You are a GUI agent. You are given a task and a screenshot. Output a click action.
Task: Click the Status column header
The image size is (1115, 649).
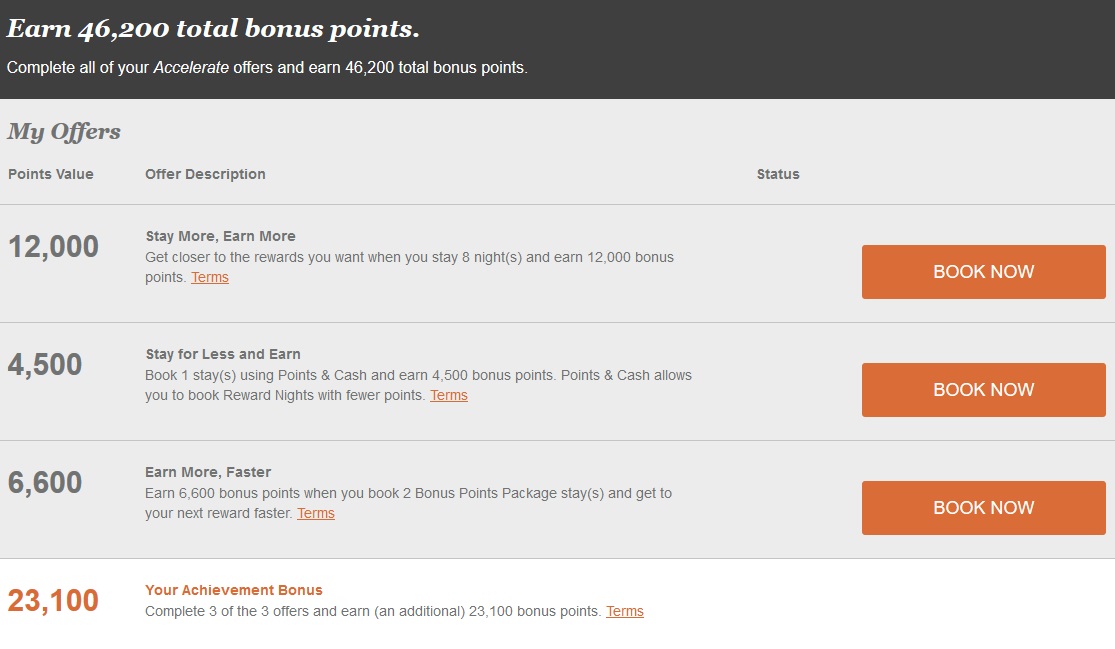[x=778, y=174]
